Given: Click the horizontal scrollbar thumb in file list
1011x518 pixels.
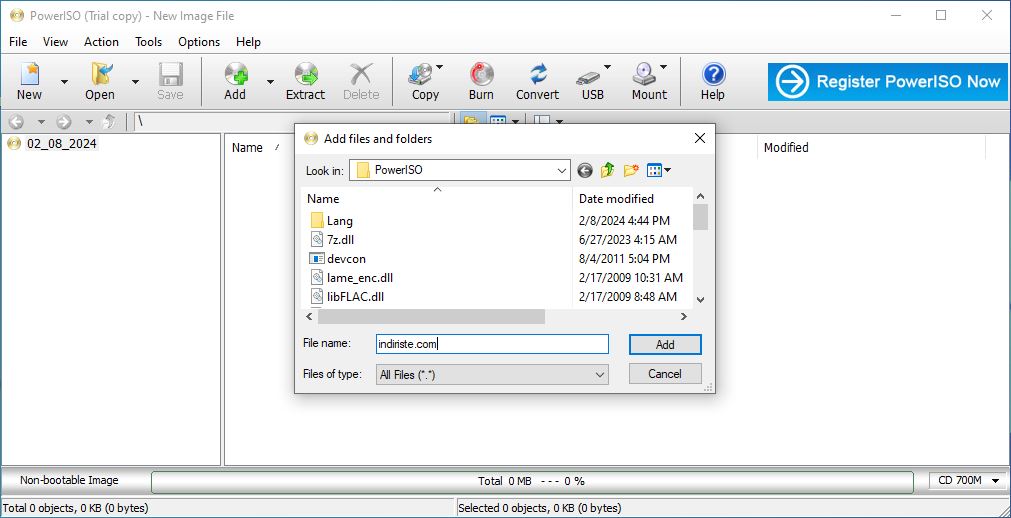Looking at the screenshot, I should pos(431,317).
